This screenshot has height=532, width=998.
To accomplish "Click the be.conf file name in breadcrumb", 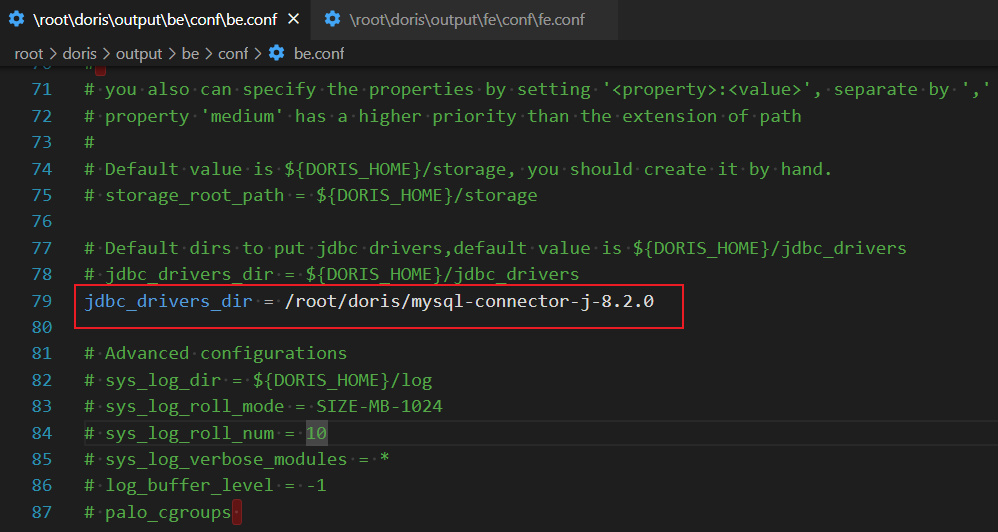I will click(319, 53).
